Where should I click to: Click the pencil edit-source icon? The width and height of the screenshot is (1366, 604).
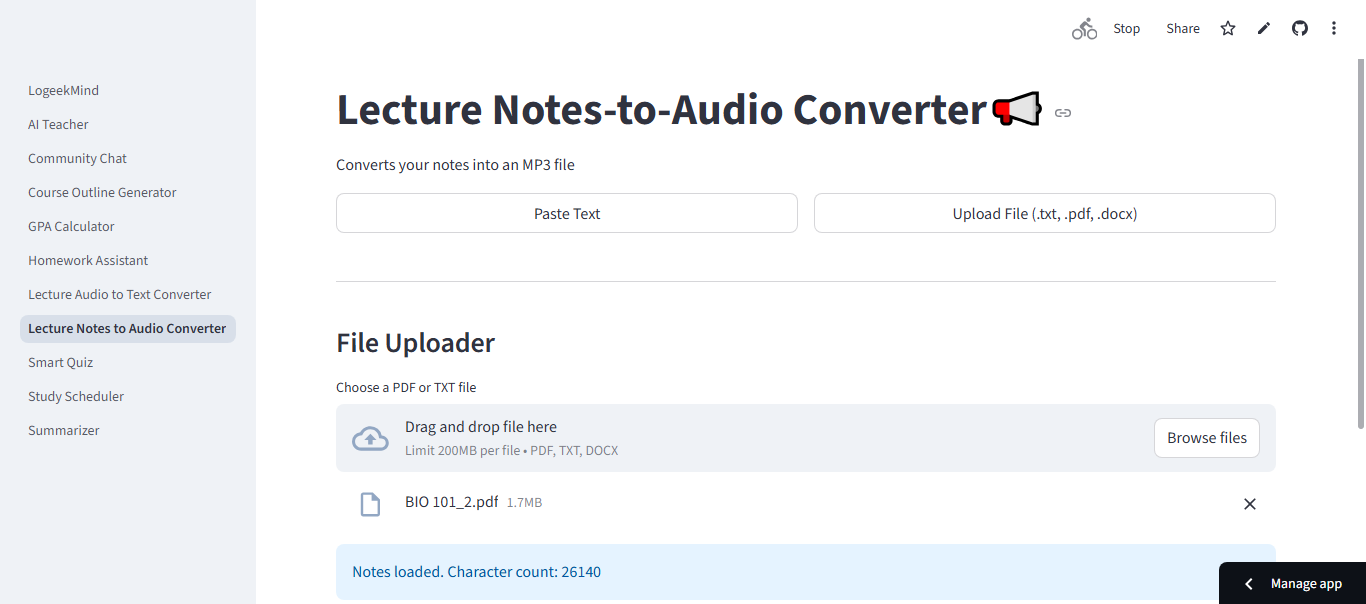coord(1263,28)
